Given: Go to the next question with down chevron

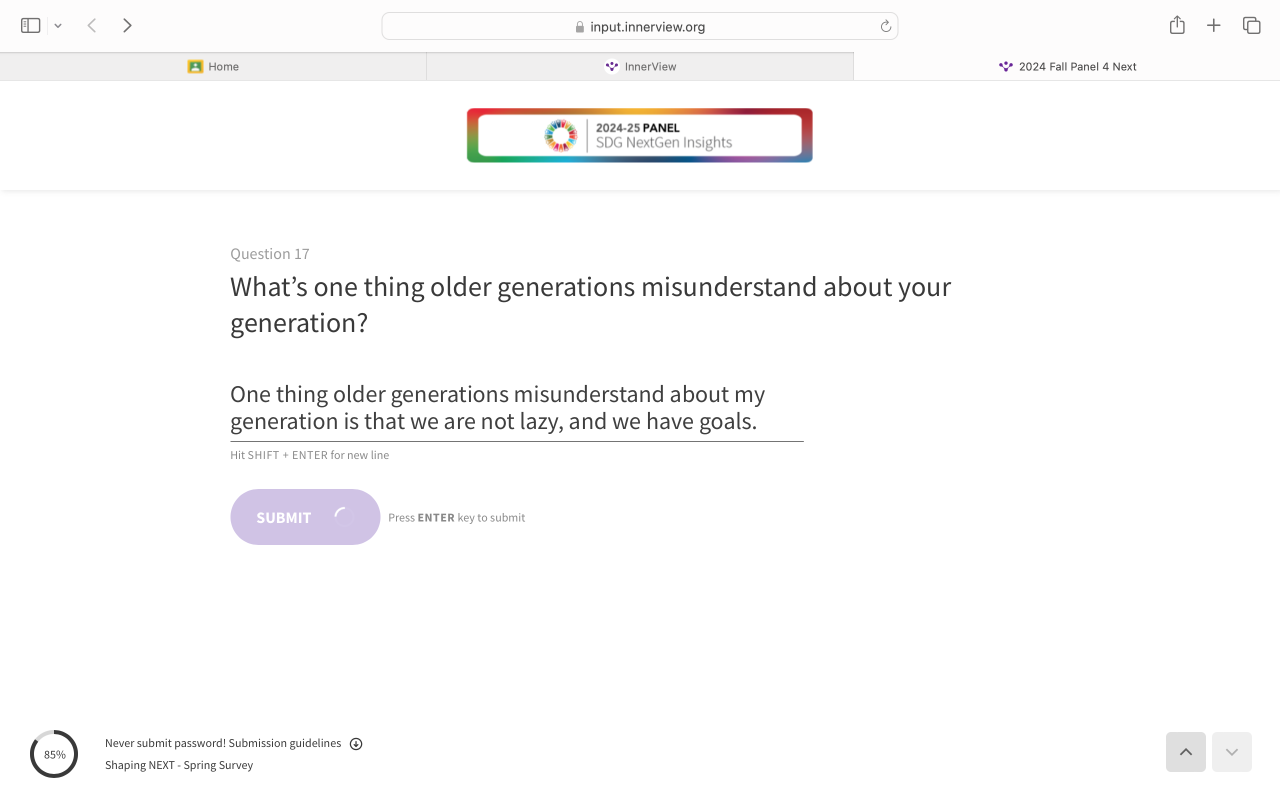Looking at the screenshot, I should tap(1231, 752).
